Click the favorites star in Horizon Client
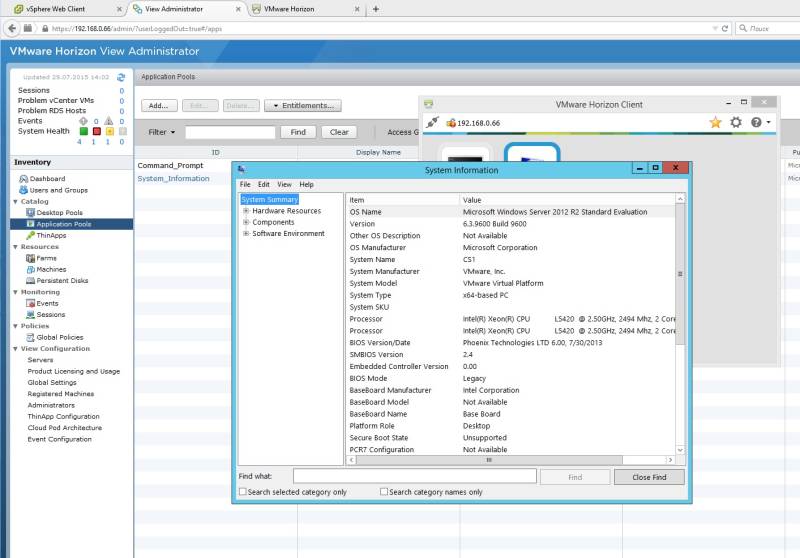Image resolution: width=800 pixels, height=558 pixels. [715, 122]
